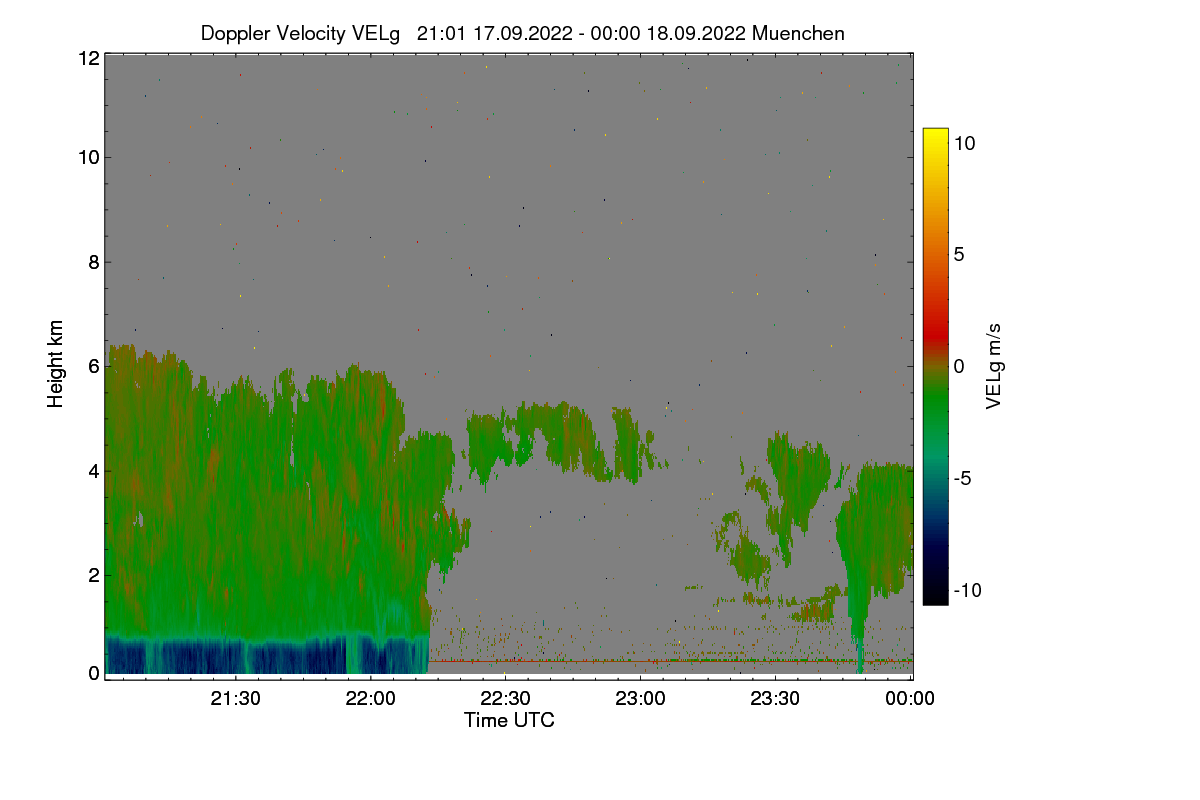Click the colorbar tick label '0'

(x=959, y=366)
